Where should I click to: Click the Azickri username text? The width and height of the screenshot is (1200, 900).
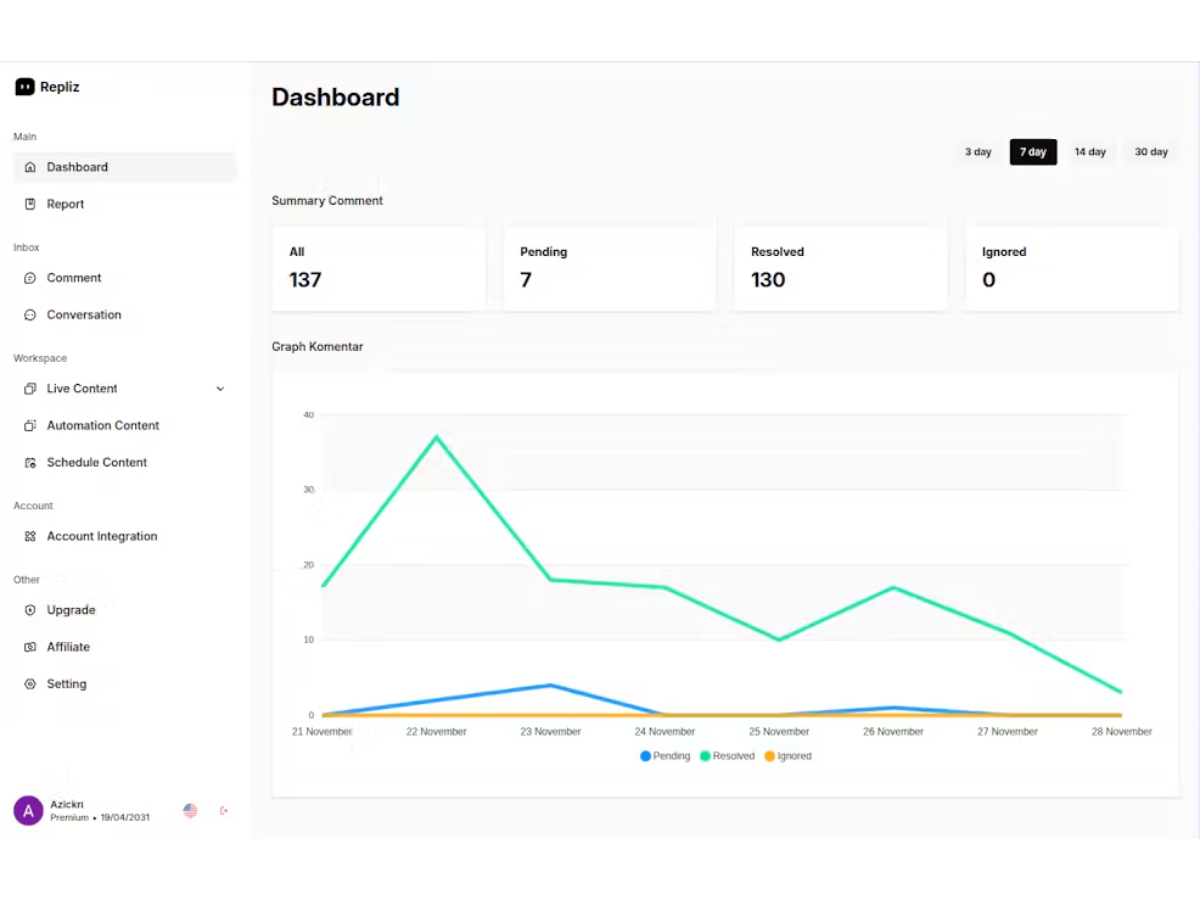pos(67,804)
